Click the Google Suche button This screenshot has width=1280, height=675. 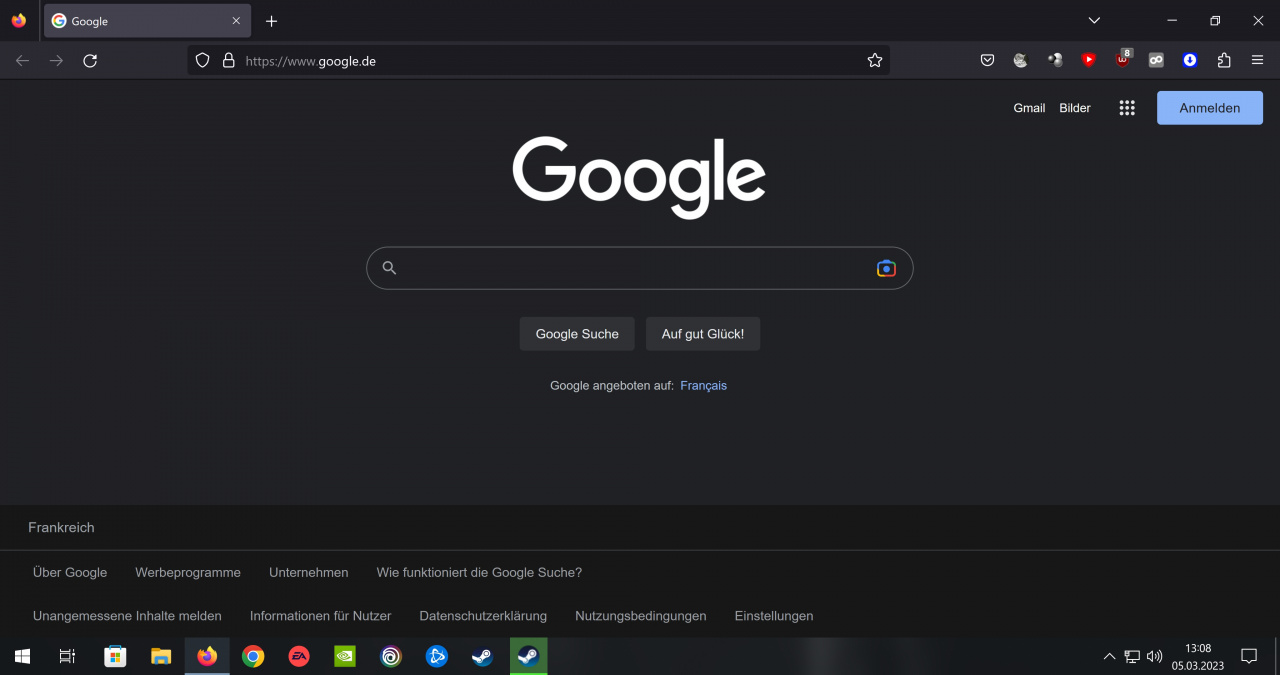coord(577,334)
